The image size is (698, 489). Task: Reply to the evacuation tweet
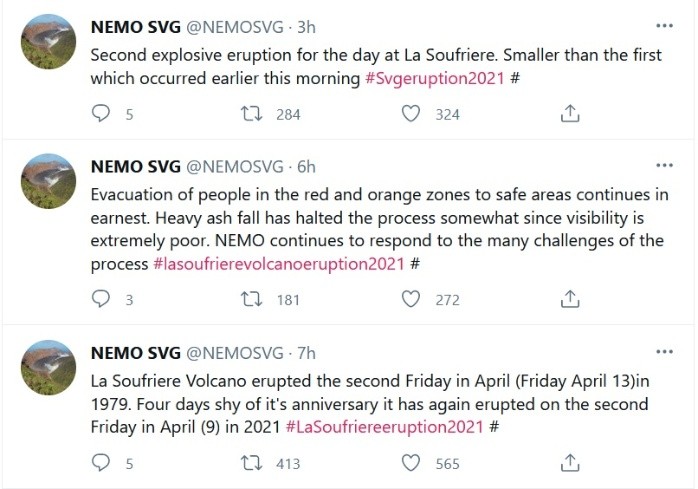pyautogui.click(x=100, y=298)
